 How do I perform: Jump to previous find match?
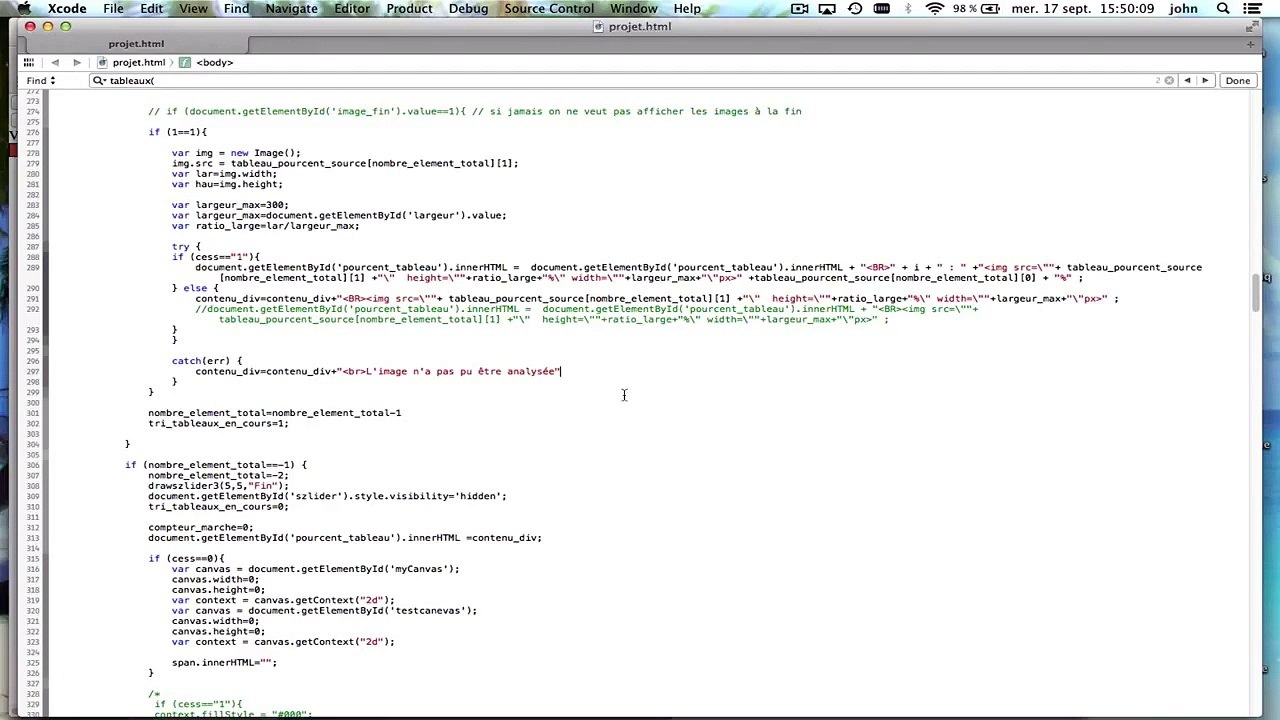[1187, 81]
